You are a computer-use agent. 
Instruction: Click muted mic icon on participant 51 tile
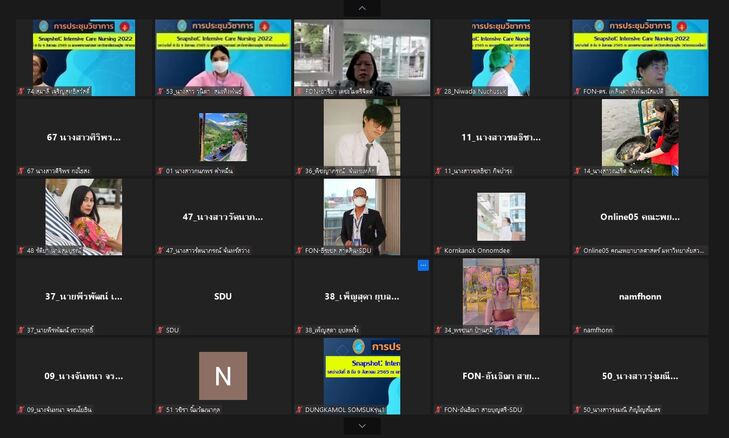tap(160, 409)
